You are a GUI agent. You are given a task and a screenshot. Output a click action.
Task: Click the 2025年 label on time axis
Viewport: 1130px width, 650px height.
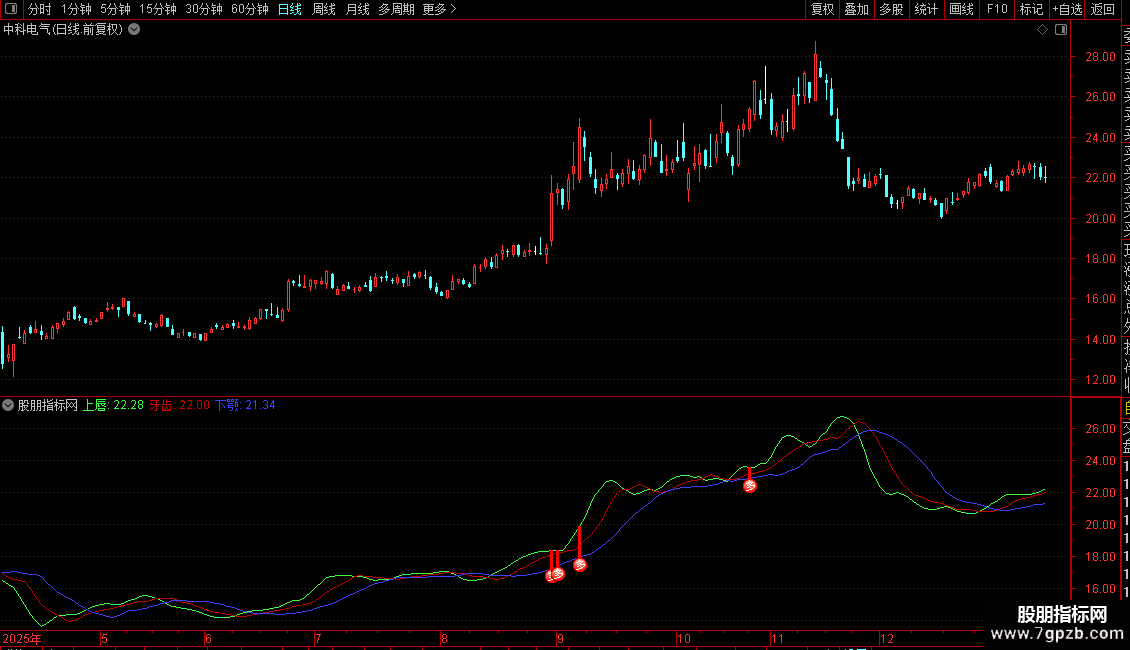pyautogui.click(x=22, y=638)
